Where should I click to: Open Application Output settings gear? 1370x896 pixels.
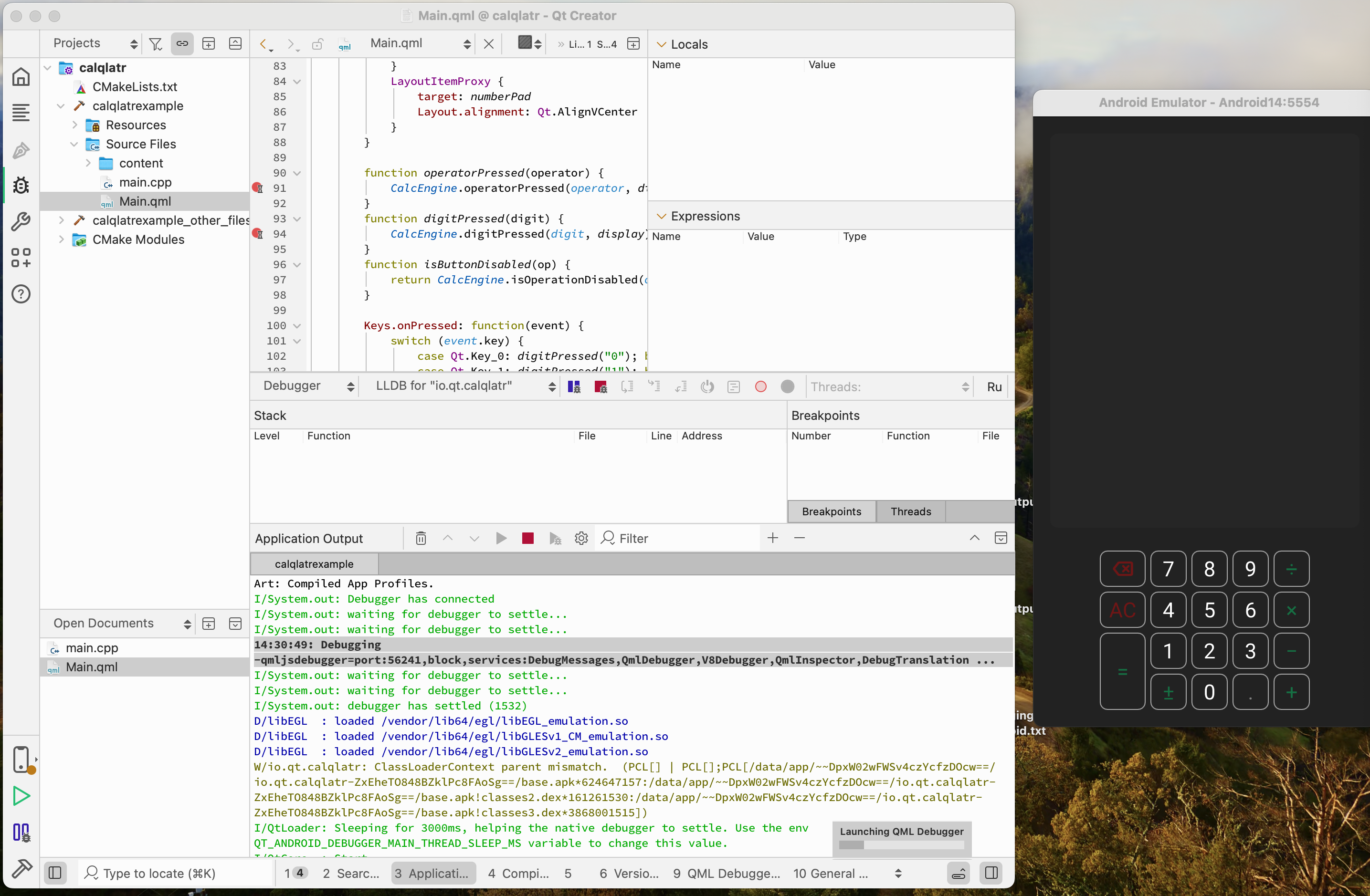pyautogui.click(x=581, y=538)
